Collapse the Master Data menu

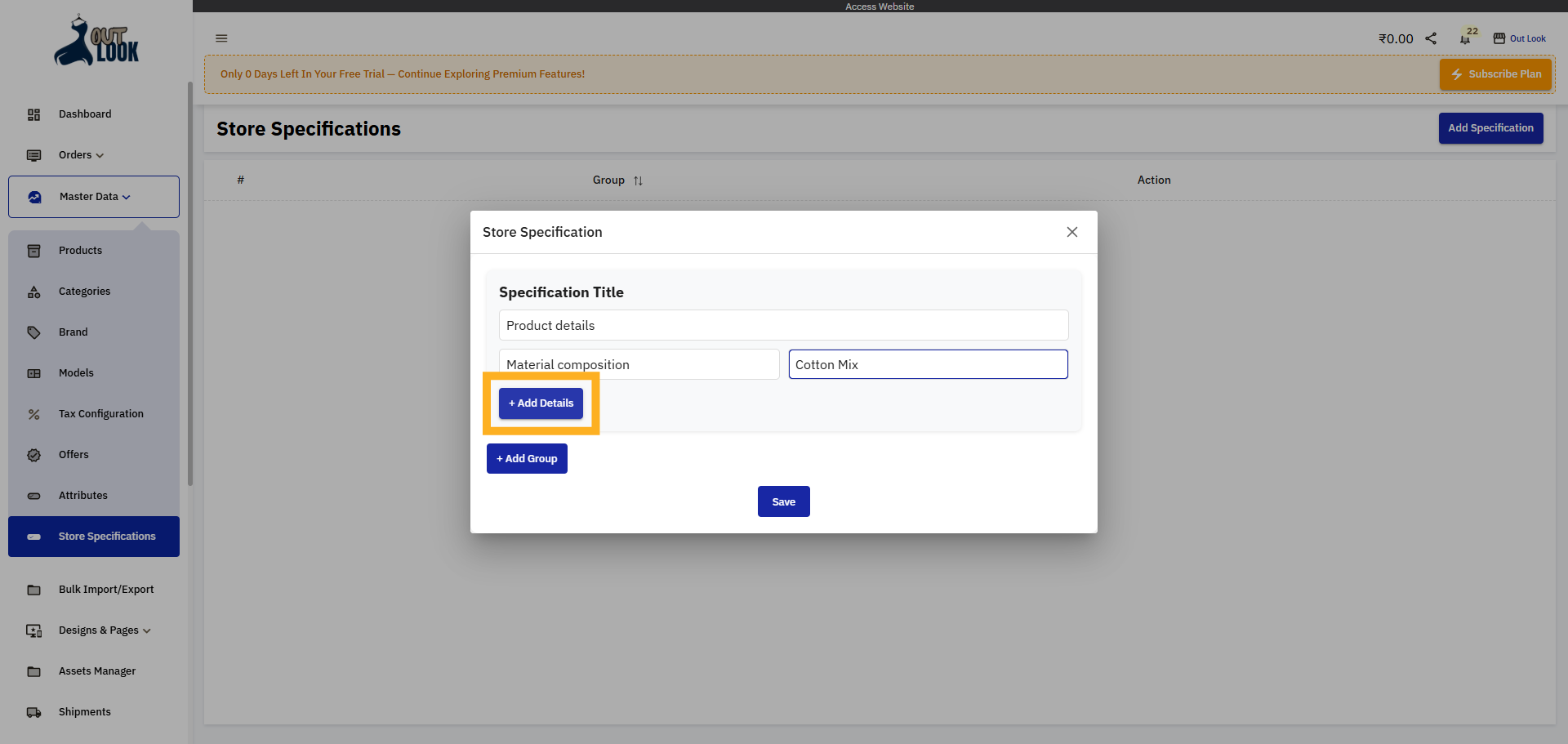pos(90,196)
